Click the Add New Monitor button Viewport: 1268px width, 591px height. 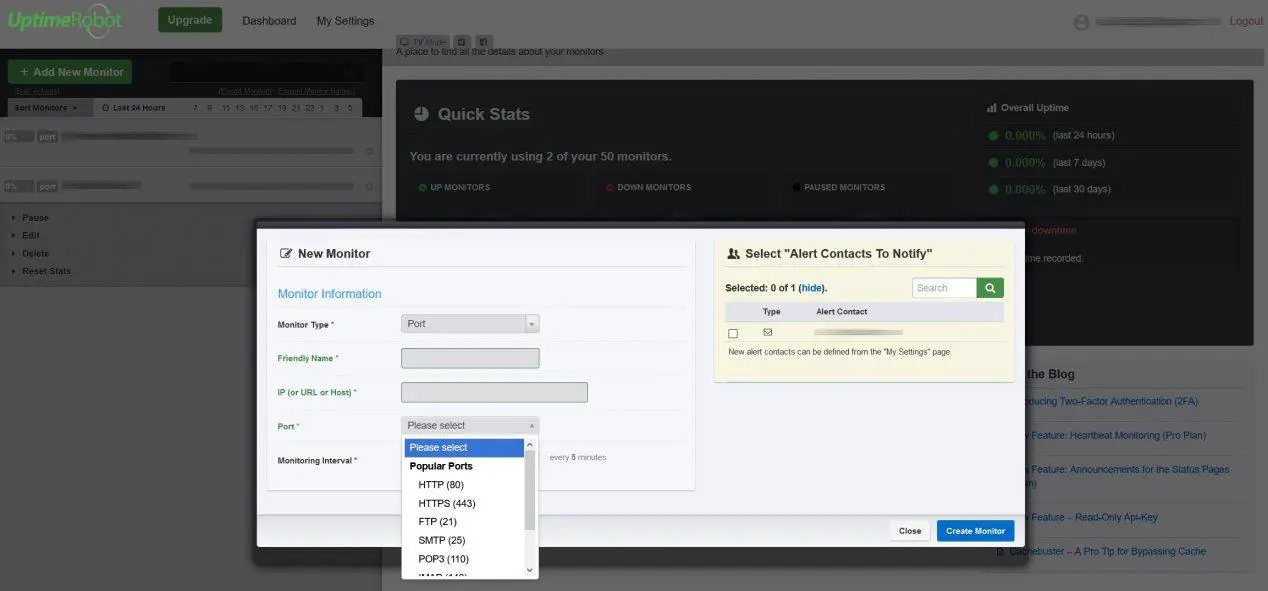coord(70,72)
